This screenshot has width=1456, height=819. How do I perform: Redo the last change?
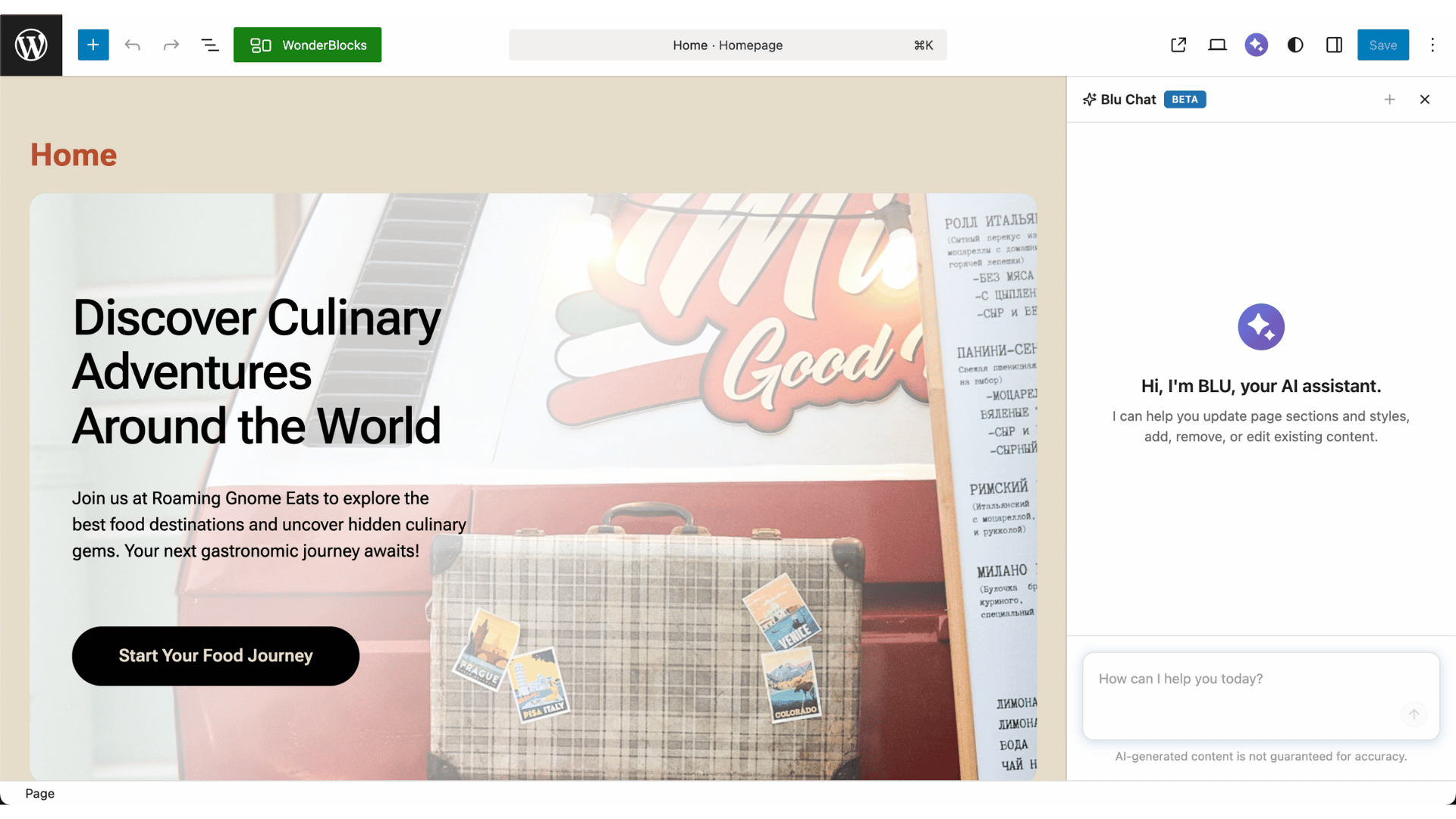pos(171,45)
